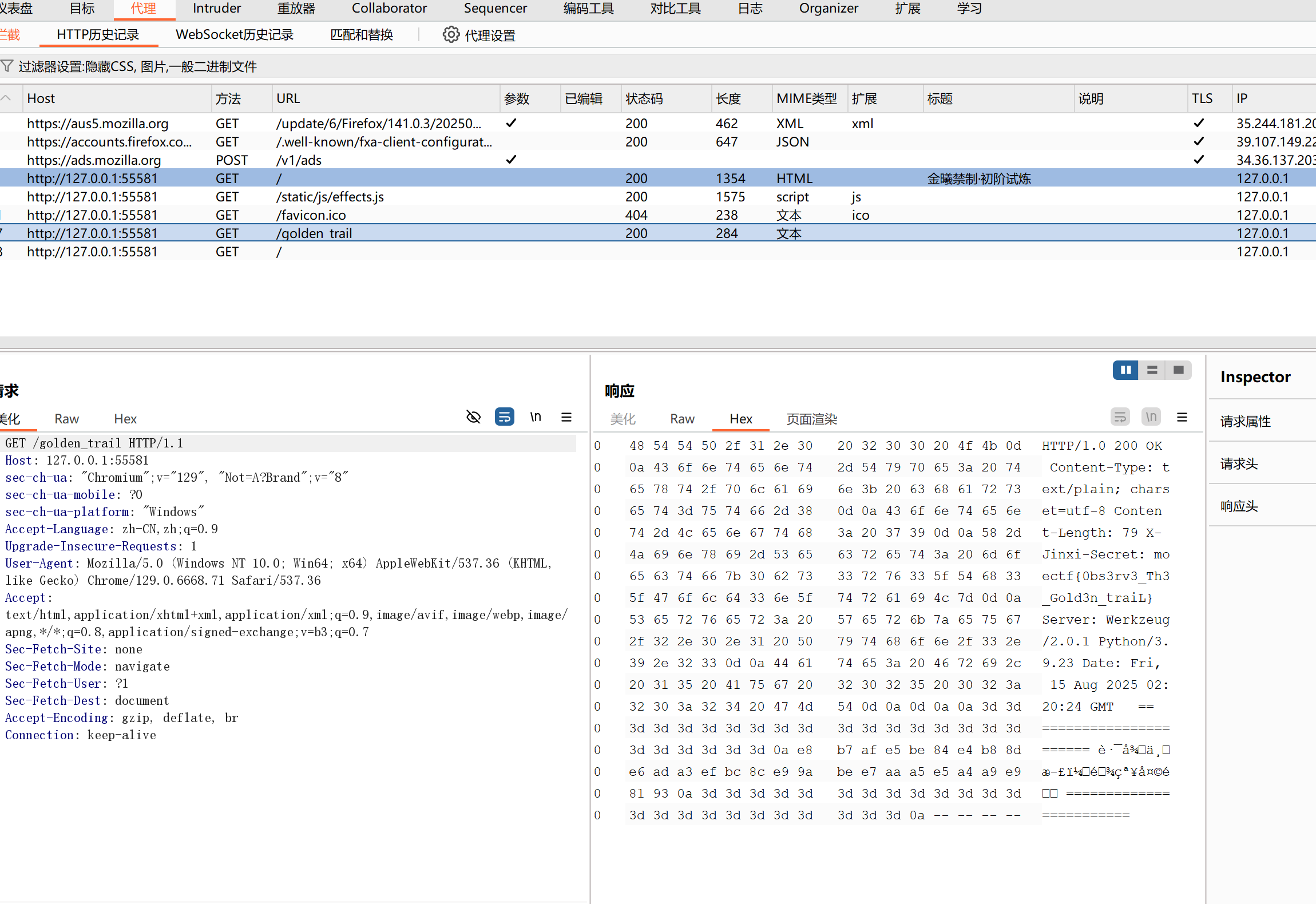Select stacked horizontal layout icon
Screen dimensions: 1316x904
1152,370
